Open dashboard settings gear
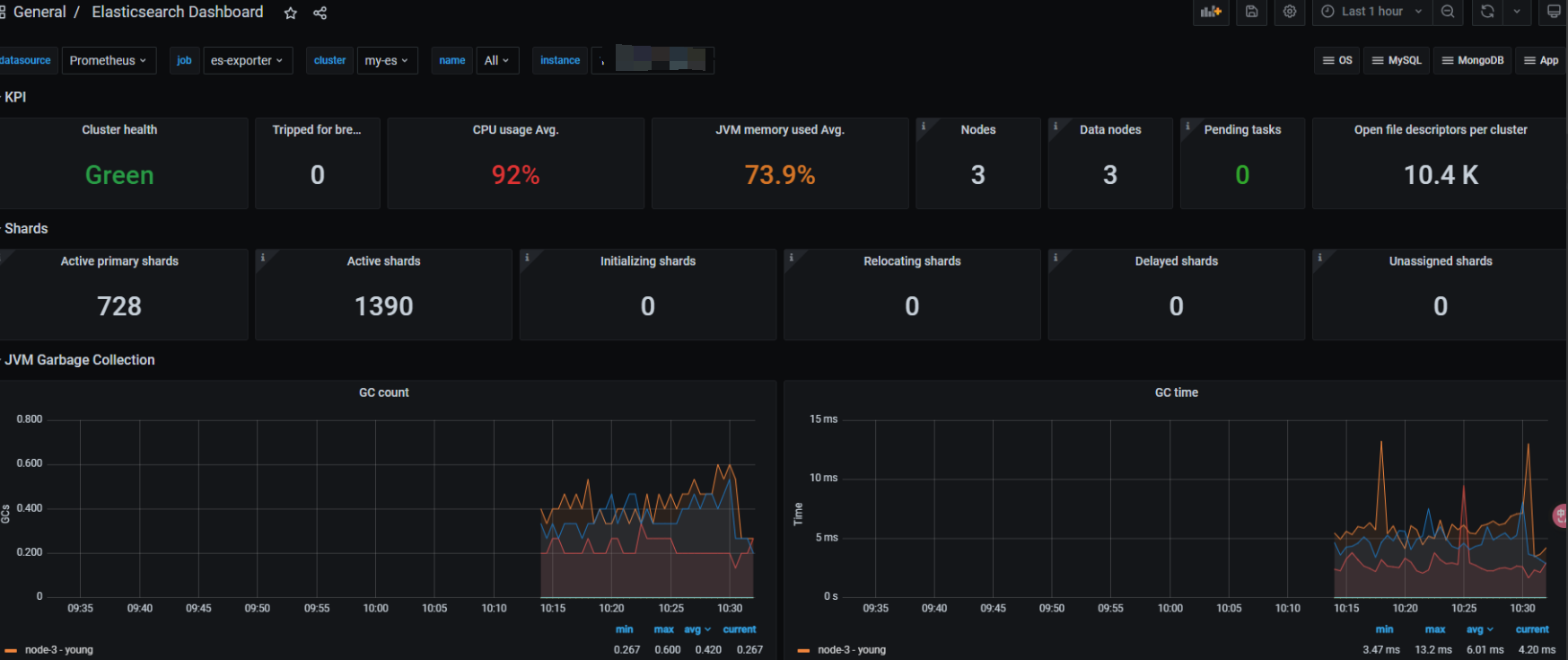This screenshot has width=1568, height=660. pyautogui.click(x=1290, y=12)
